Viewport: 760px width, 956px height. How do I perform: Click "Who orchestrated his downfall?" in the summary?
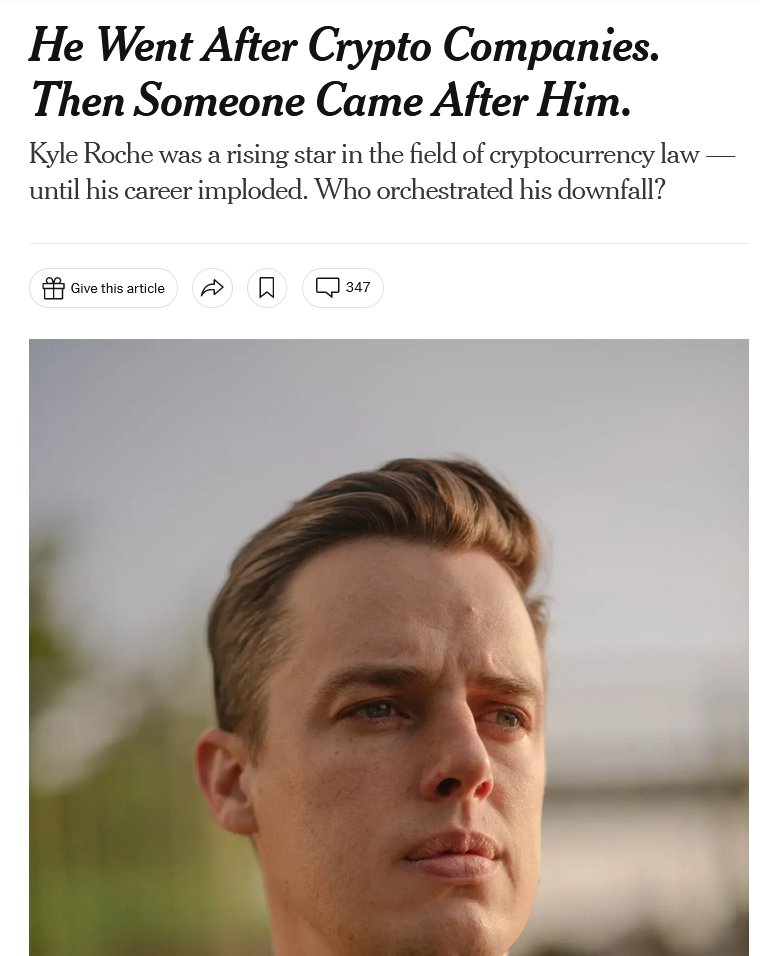pyautogui.click(x=489, y=190)
